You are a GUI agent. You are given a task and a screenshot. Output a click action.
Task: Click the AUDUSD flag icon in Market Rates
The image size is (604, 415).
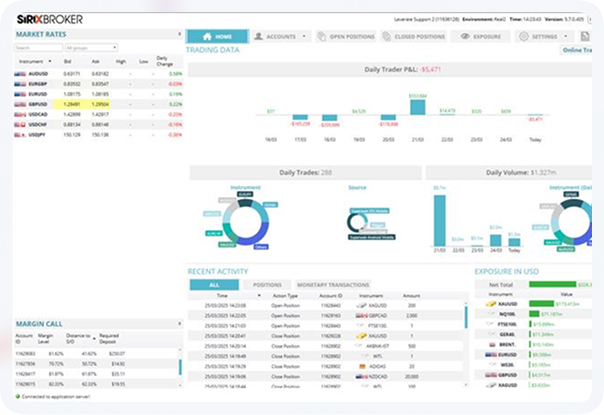[20, 74]
